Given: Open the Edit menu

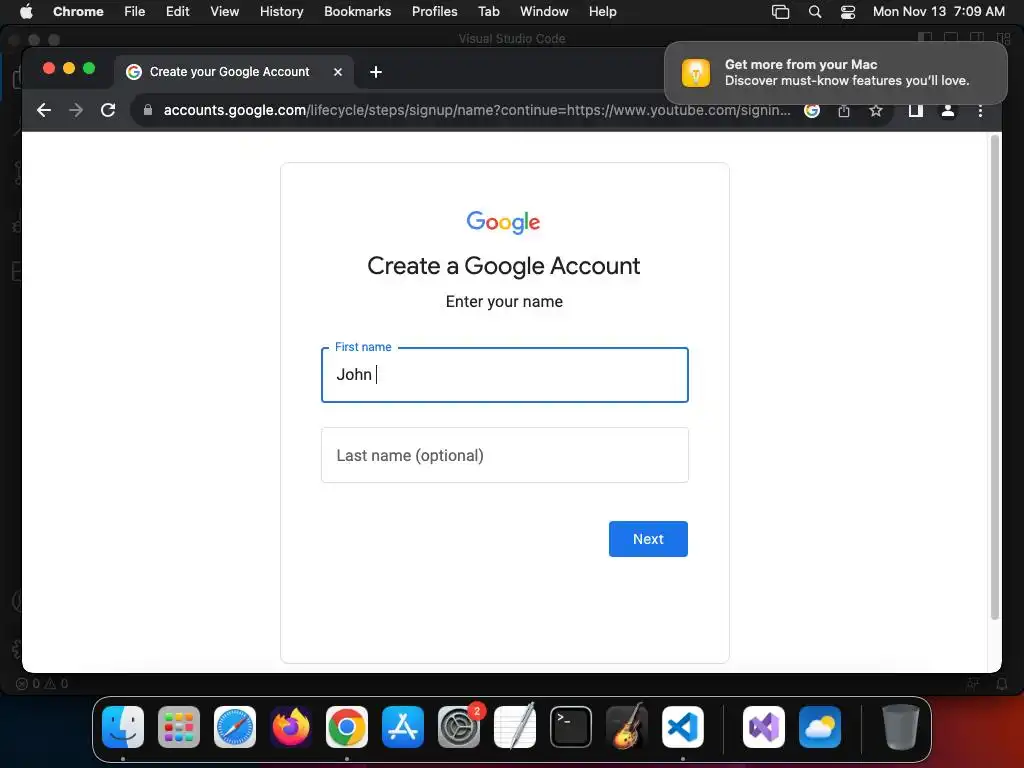Looking at the screenshot, I should [x=177, y=11].
